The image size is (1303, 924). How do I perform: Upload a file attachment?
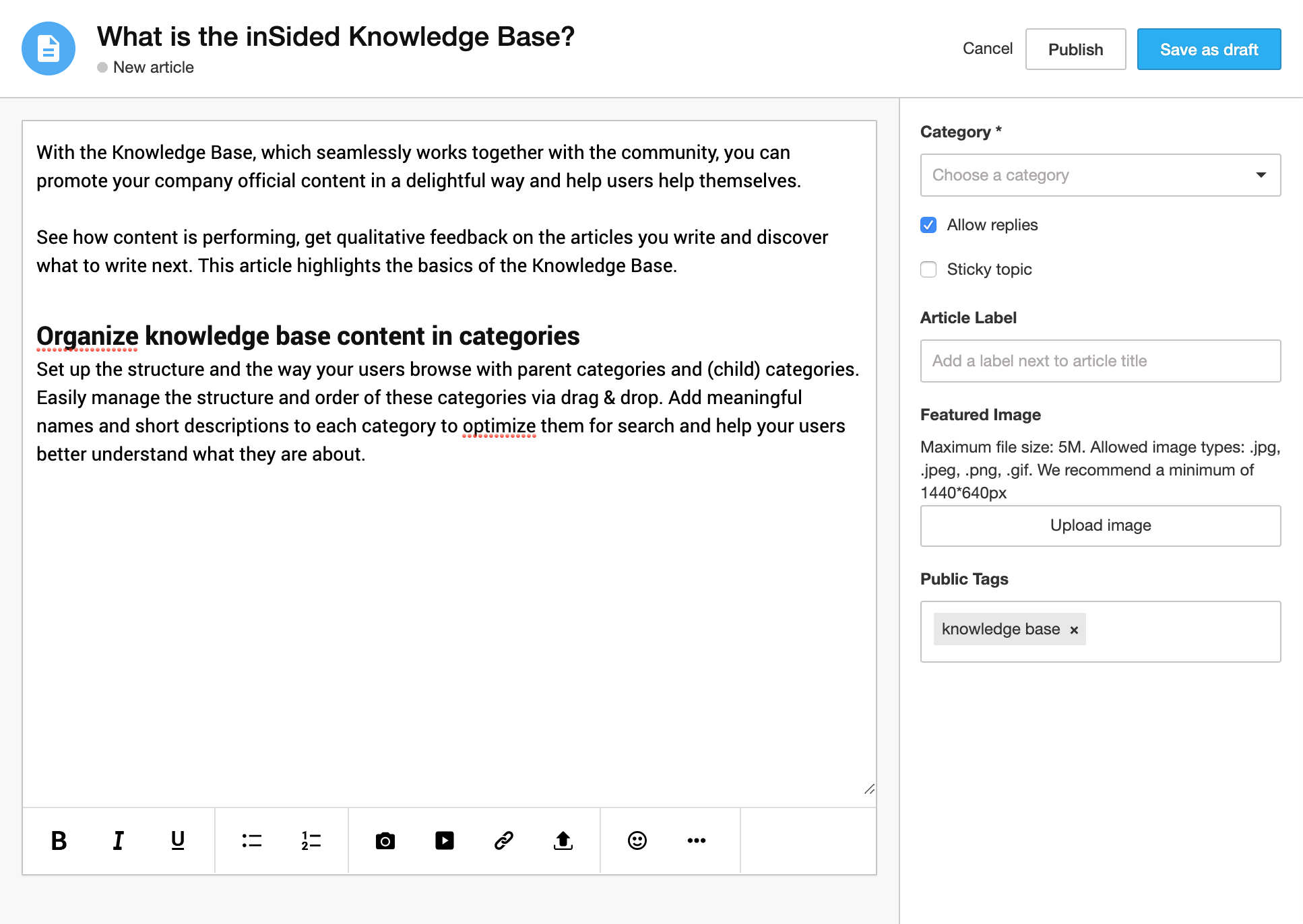click(x=563, y=840)
